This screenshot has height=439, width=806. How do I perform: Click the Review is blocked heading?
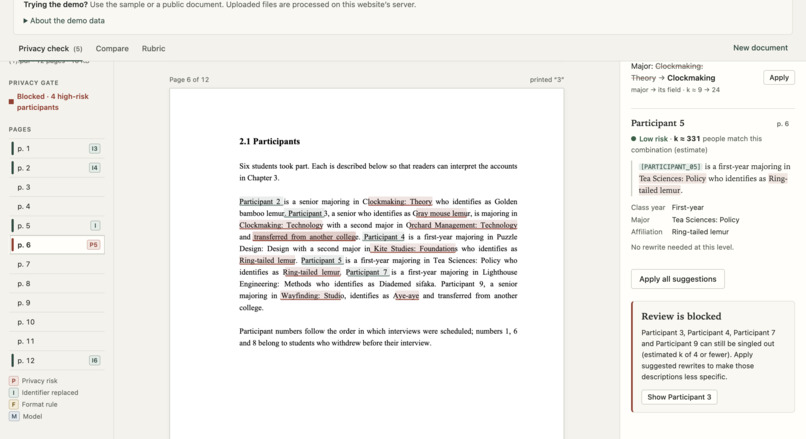681,317
